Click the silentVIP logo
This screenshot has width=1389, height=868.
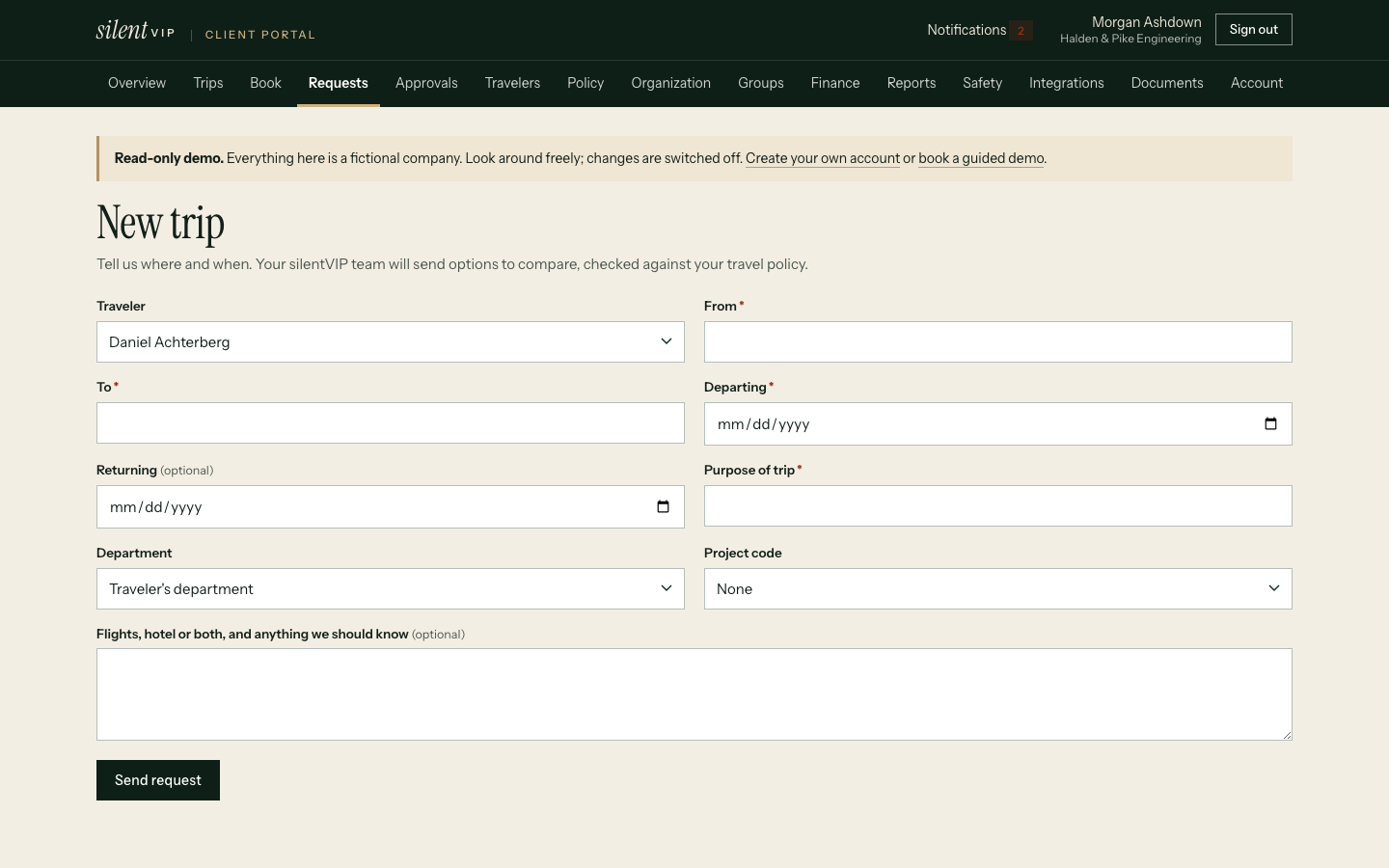pos(135,30)
